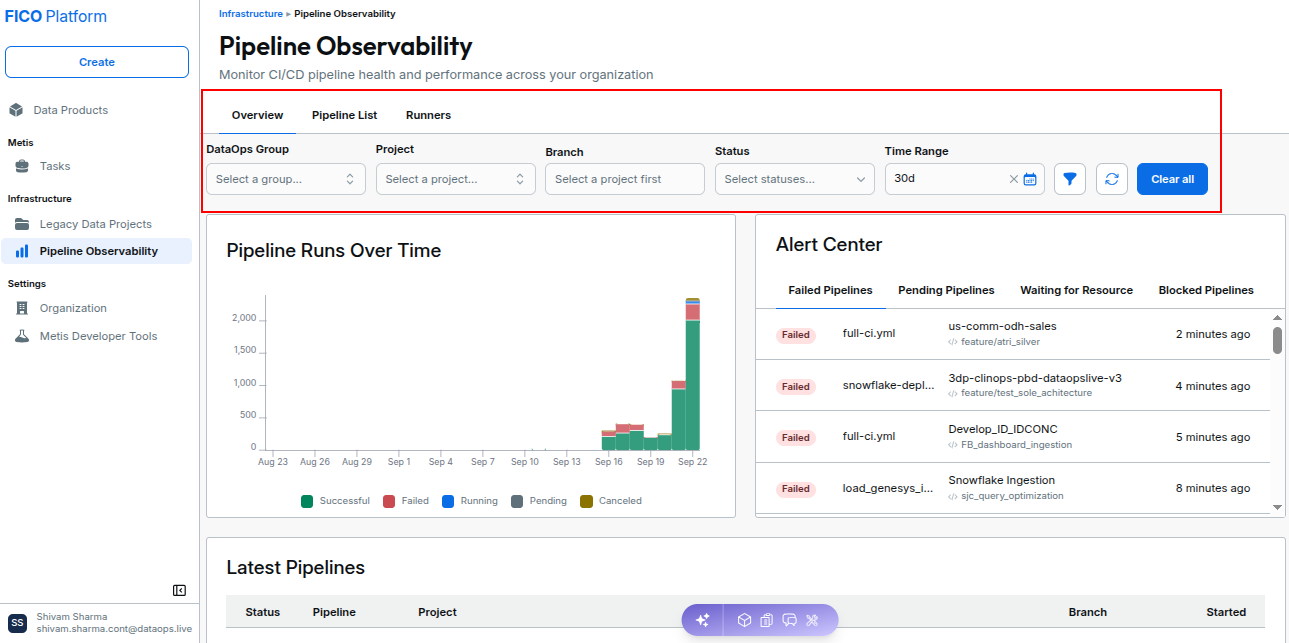Screen dimensions: 1289x643
Task: Click the Started column header
Action: click(x=1226, y=612)
